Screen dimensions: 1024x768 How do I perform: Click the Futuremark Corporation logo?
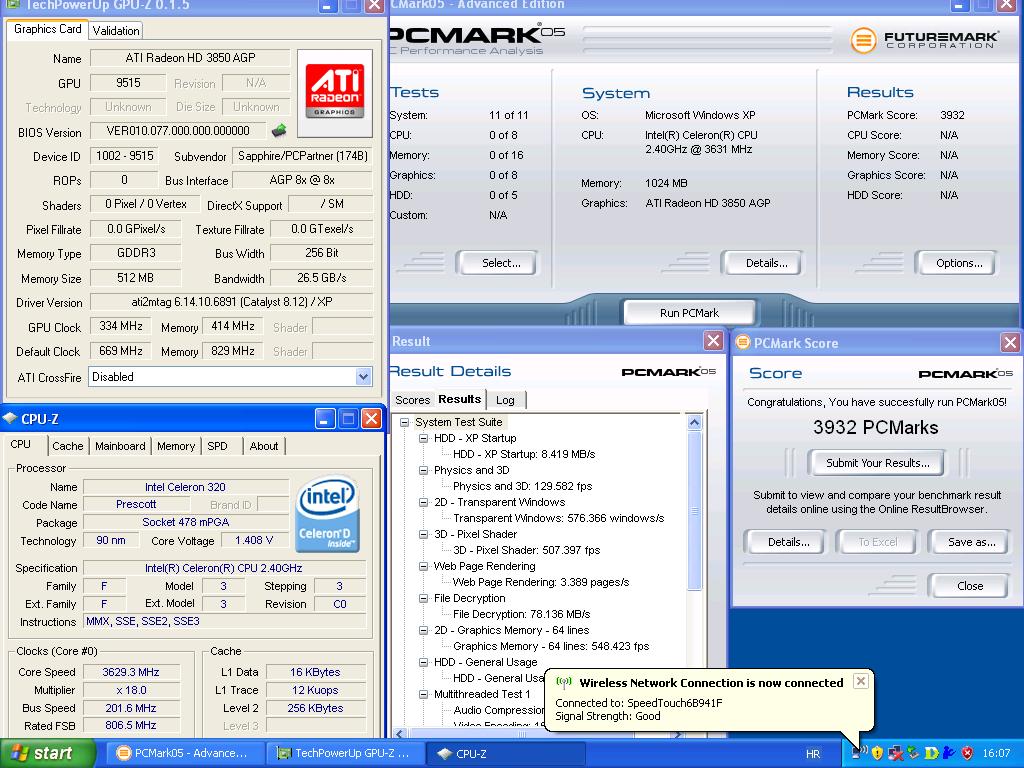pos(923,40)
